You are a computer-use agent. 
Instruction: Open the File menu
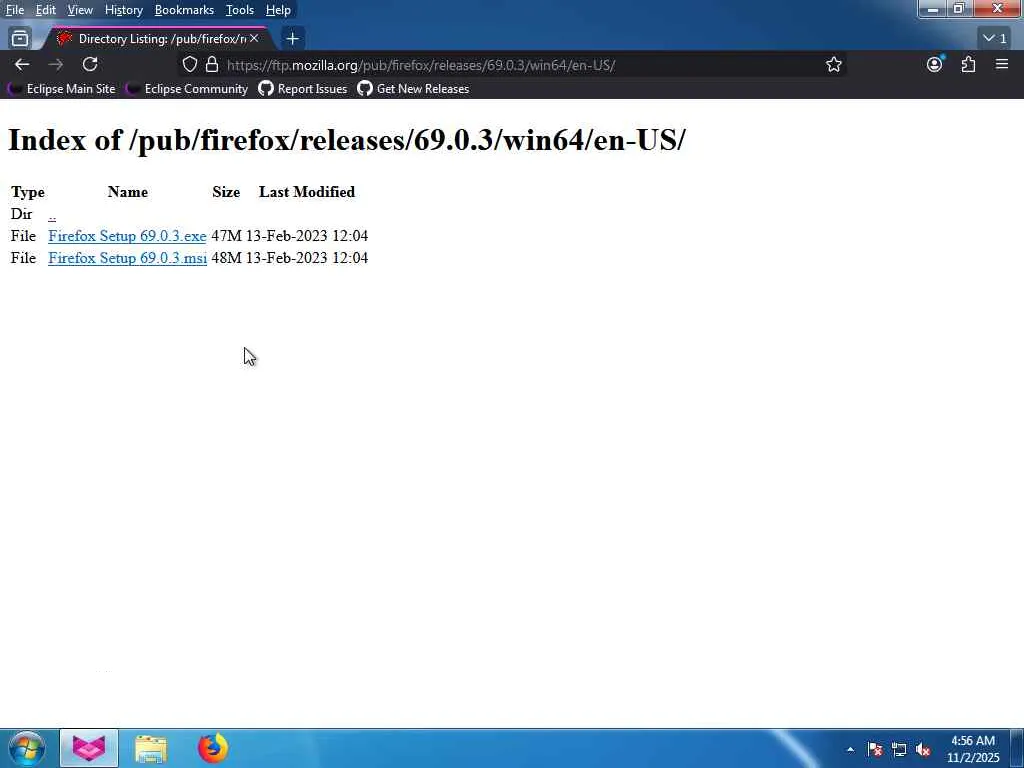pyautogui.click(x=15, y=10)
